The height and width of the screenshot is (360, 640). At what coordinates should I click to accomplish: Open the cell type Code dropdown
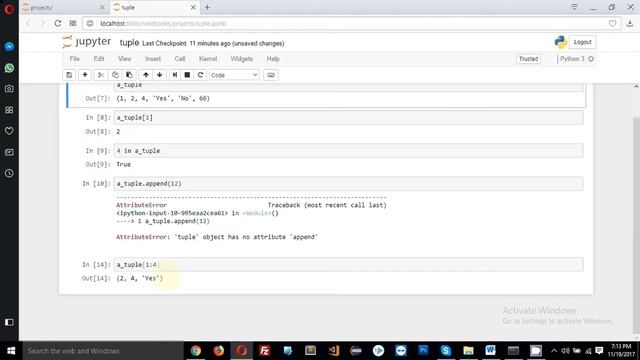[234, 75]
